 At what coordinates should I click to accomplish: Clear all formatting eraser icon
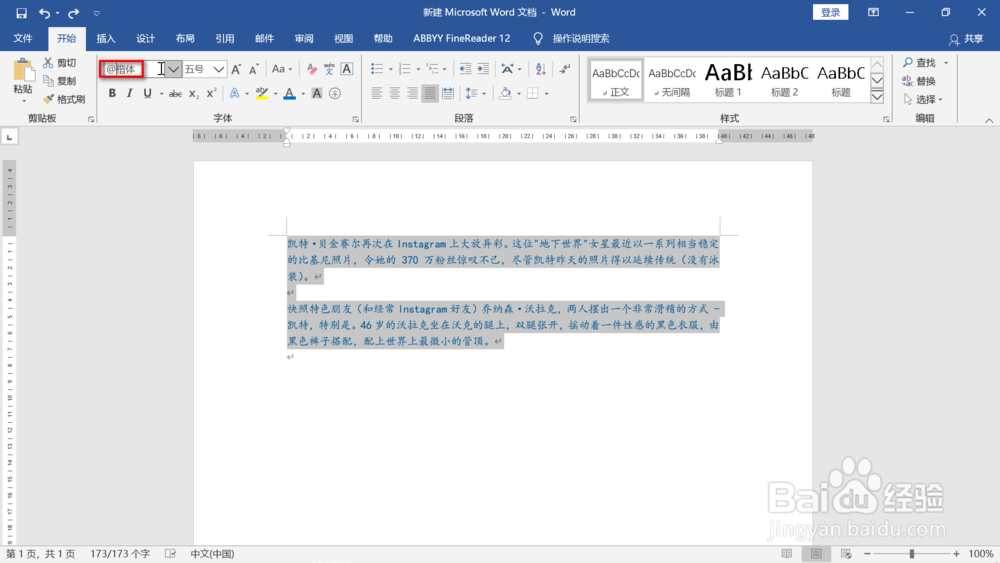(311, 69)
